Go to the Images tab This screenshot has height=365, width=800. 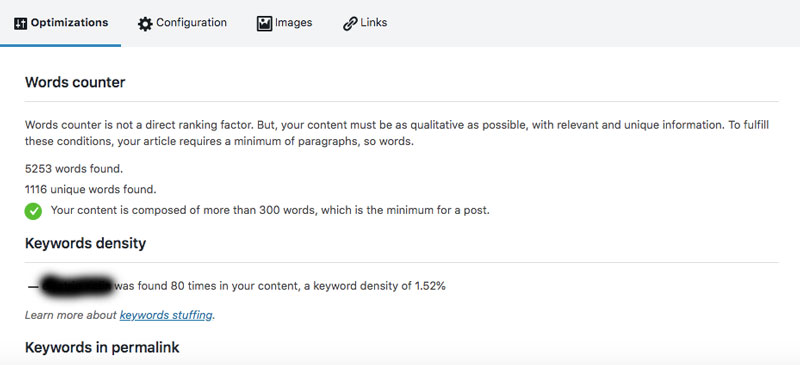click(x=285, y=23)
